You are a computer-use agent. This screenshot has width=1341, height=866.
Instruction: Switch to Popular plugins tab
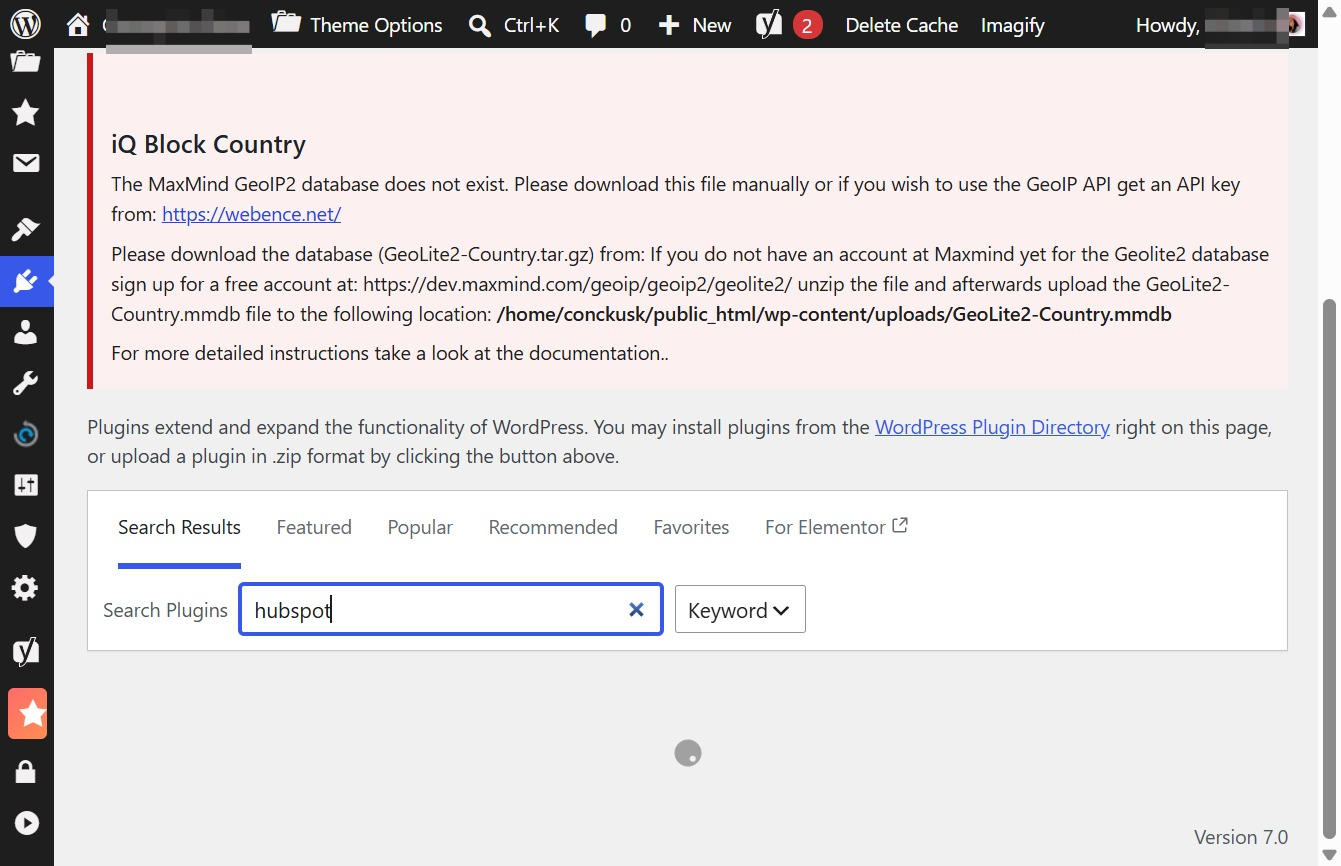click(420, 527)
